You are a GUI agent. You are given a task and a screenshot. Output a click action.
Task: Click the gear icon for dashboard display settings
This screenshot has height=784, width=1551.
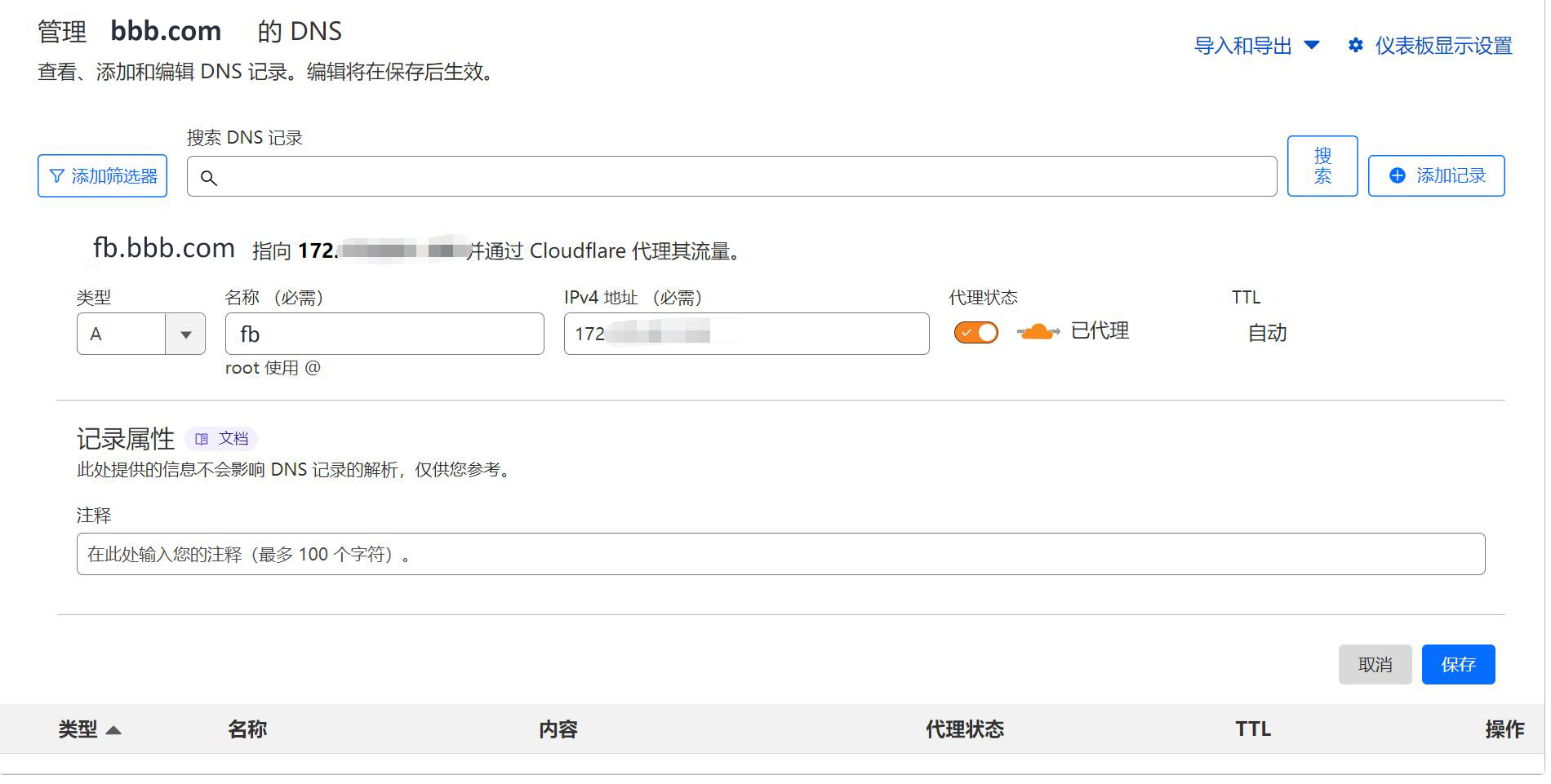click(1356, 46)
